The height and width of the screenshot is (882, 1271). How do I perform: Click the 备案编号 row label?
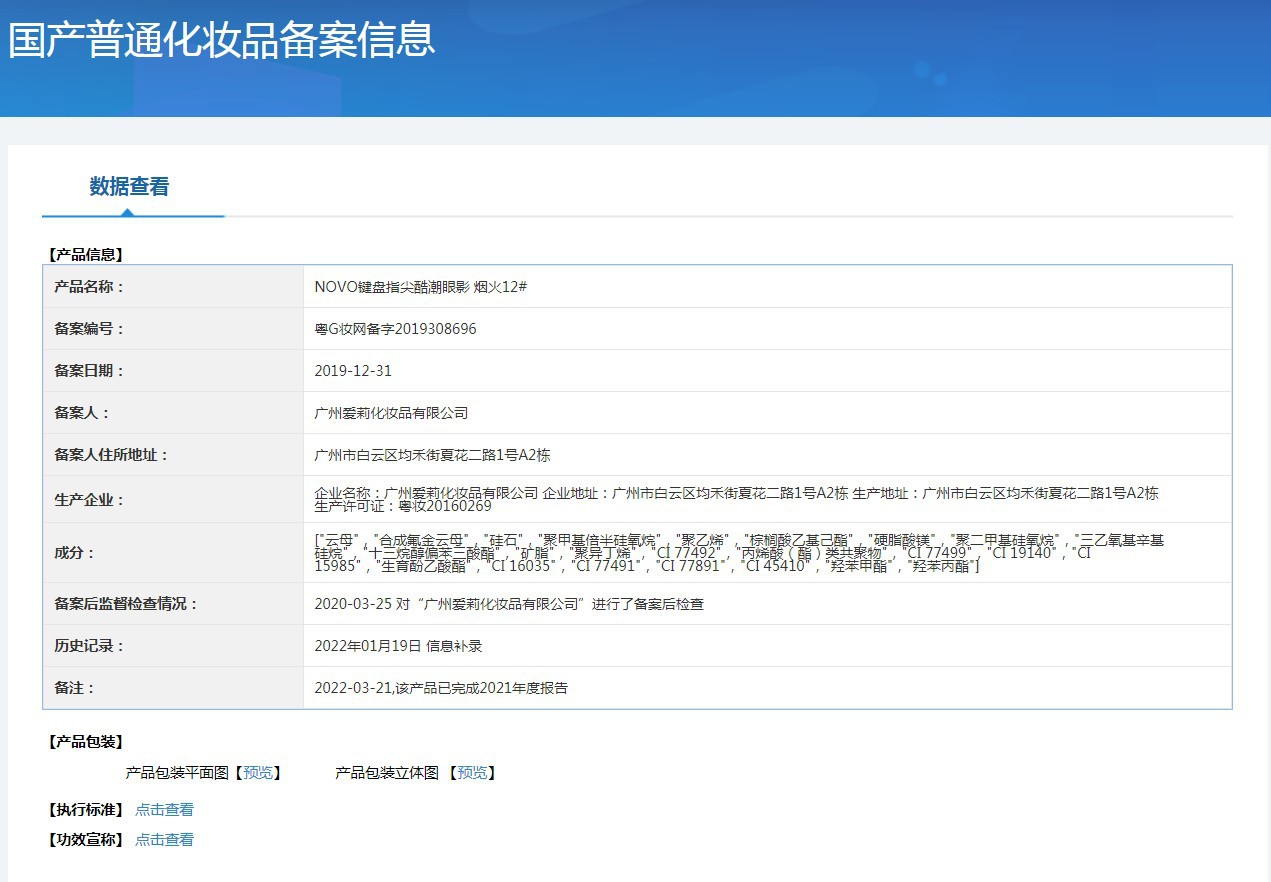[x=89, y=329]
